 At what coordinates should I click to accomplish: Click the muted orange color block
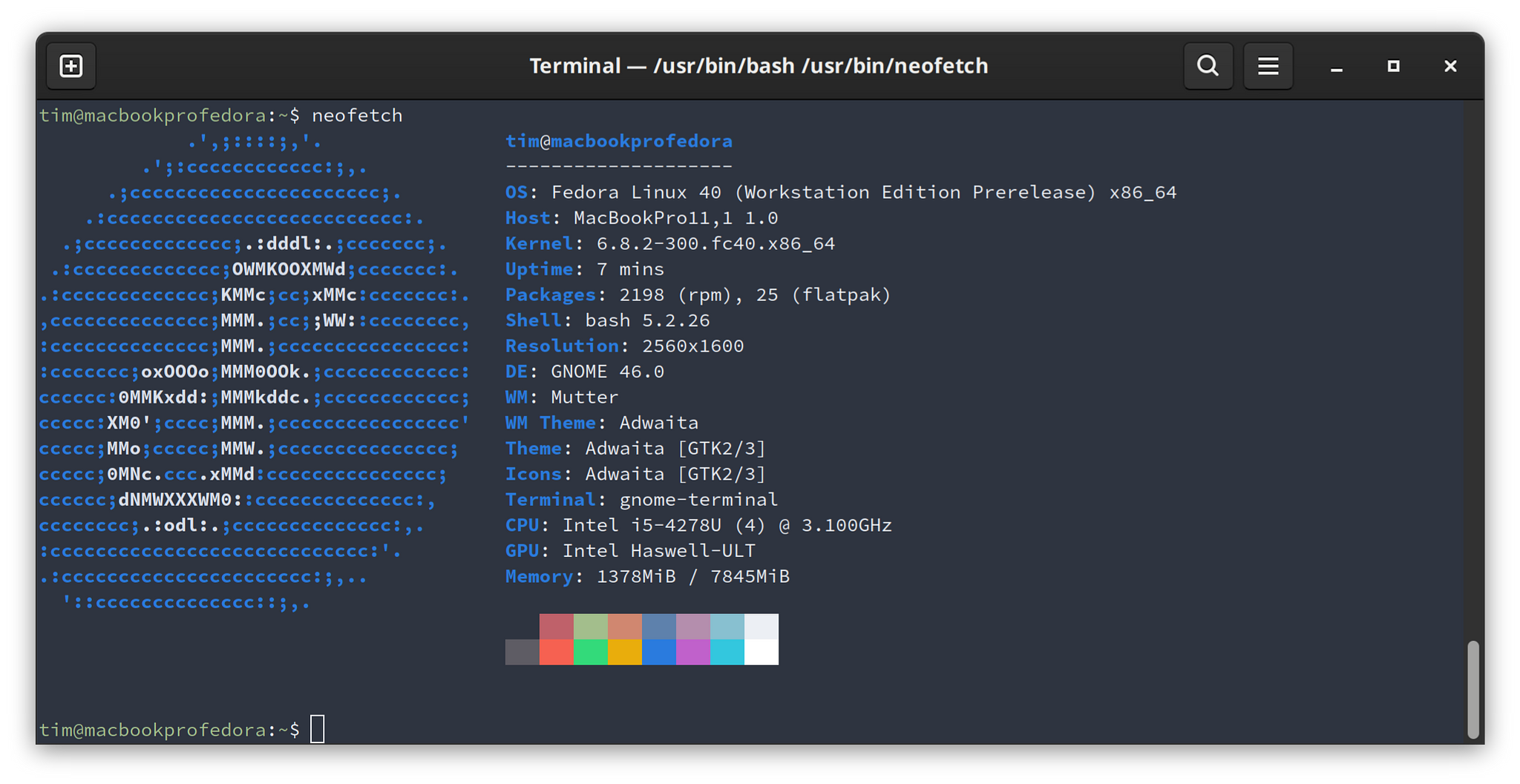tap(625, 627)
